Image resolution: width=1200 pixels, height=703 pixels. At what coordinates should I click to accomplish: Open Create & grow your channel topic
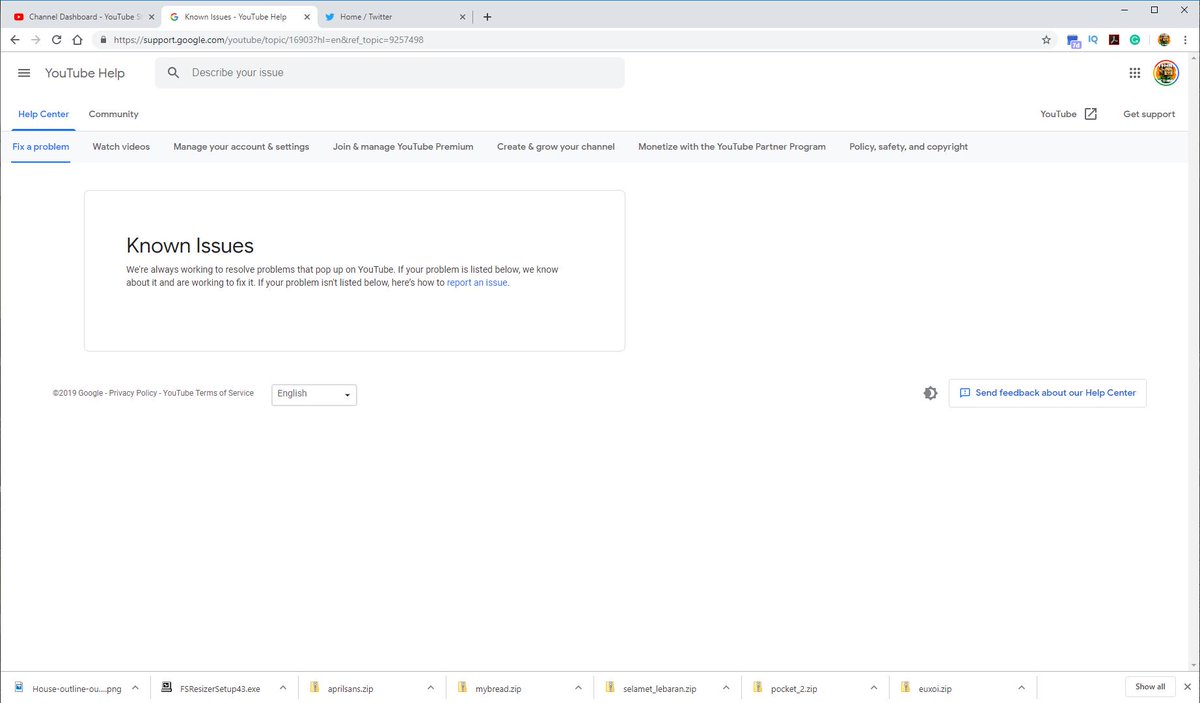point(556,147)
